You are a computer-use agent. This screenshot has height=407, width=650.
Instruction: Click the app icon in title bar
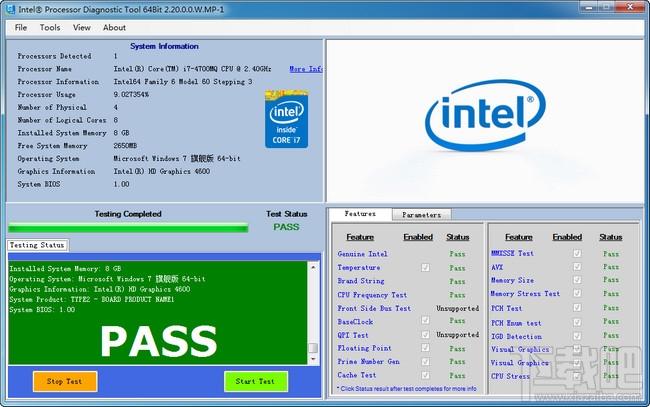(11, 9)
